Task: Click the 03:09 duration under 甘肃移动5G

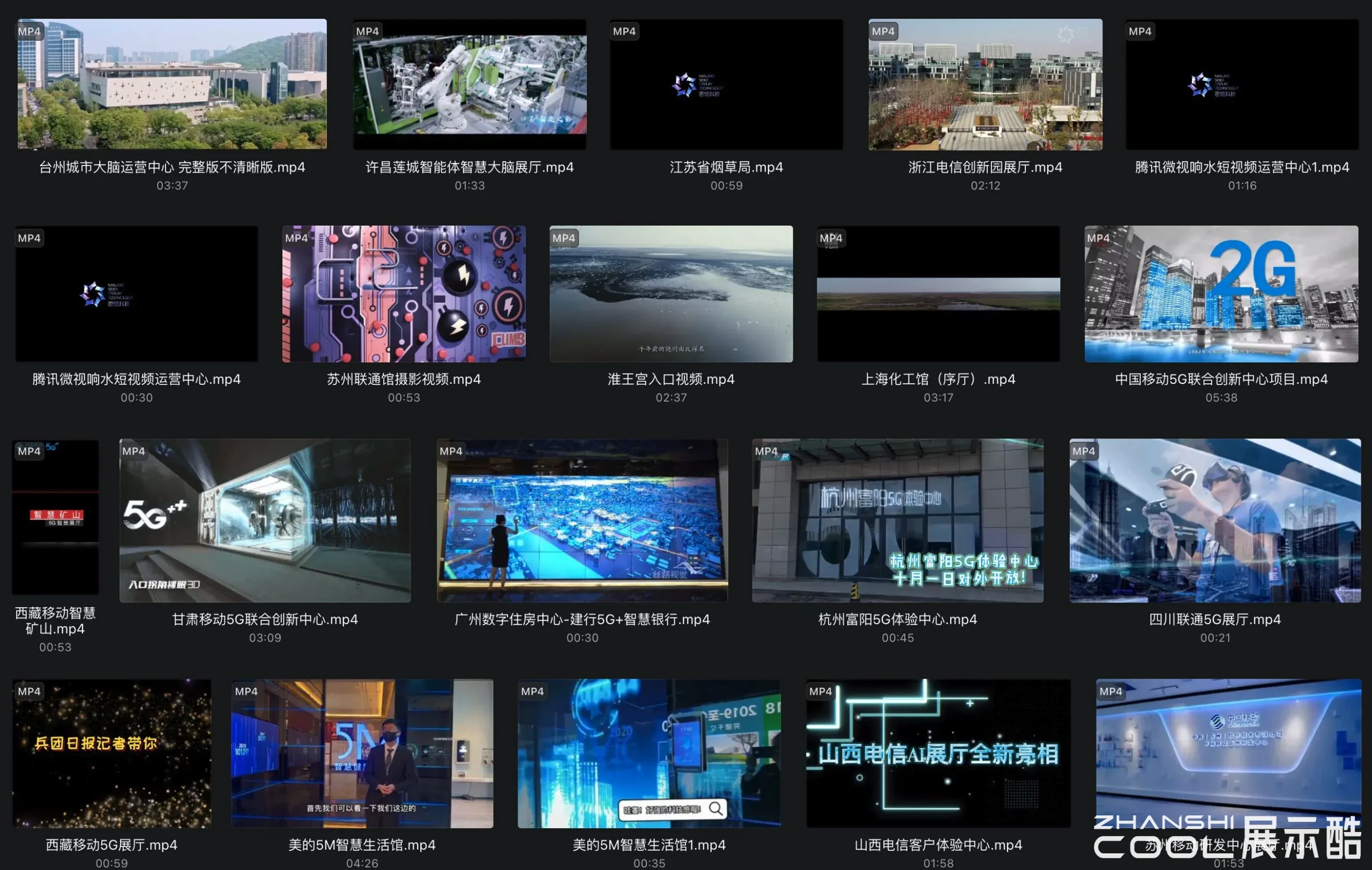Action: [x=265, y=638]
